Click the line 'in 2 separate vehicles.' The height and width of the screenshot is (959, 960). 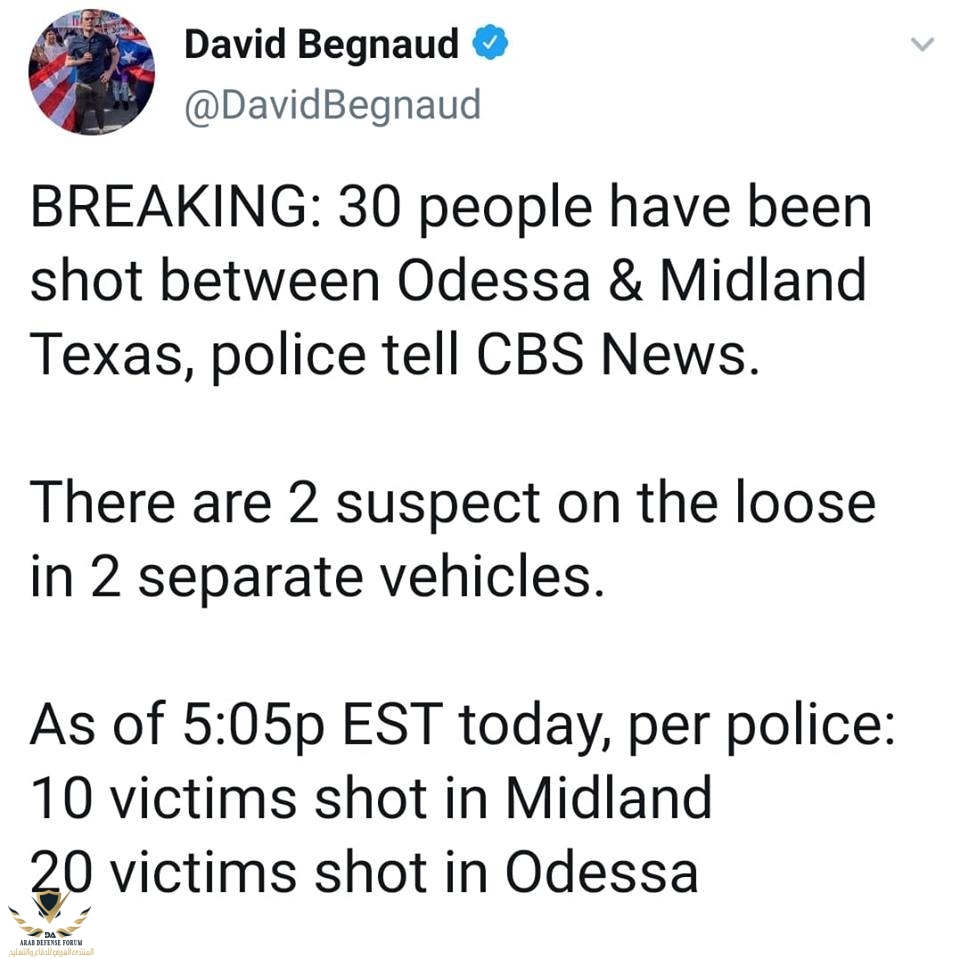click(x=318, y=575)
